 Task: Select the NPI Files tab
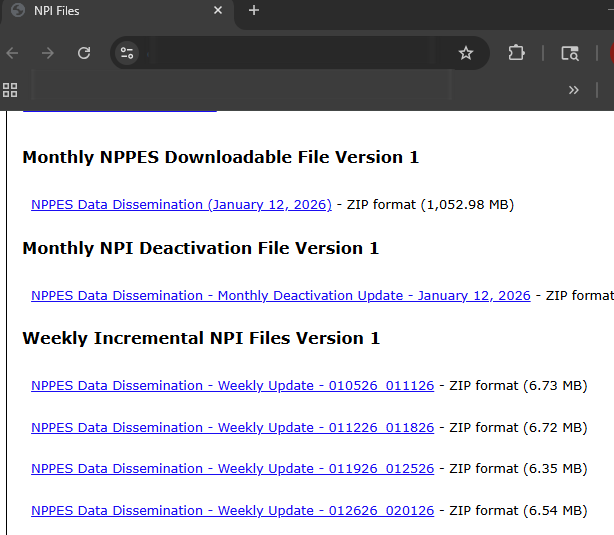coord(110,11)
